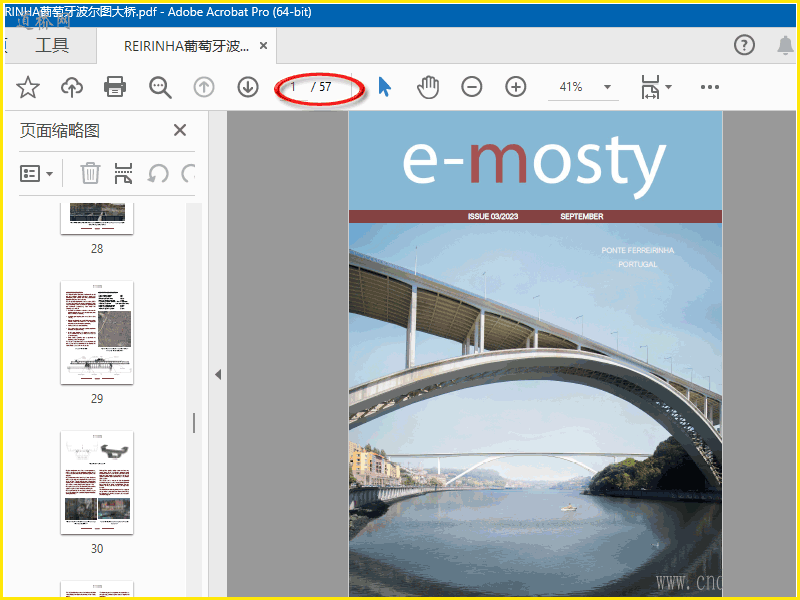Screen dimensions: 800x600
Task: Select page 29 thumbnail
Action: 97,333
